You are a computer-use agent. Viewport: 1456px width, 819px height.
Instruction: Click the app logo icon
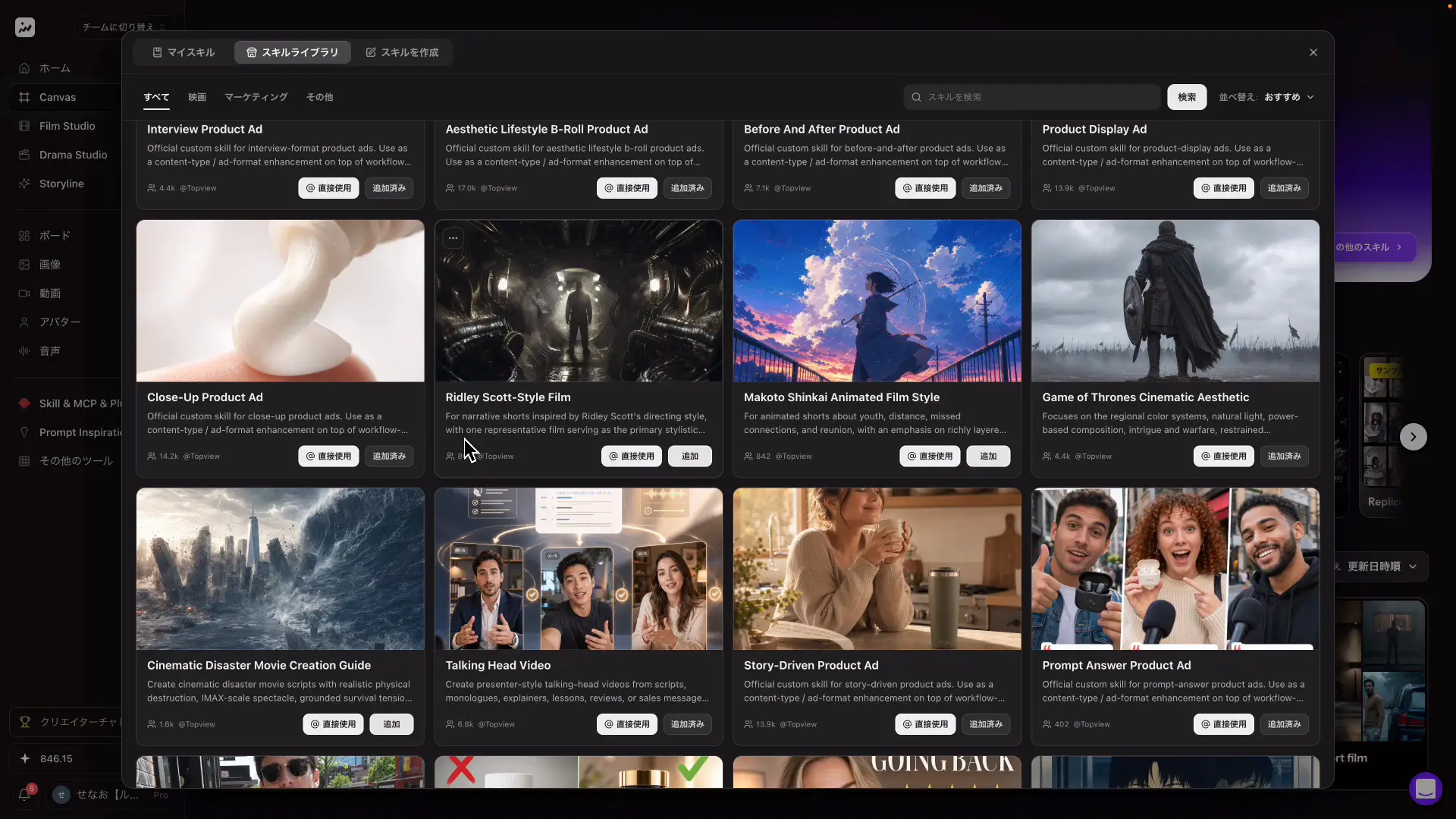(25, 27)
